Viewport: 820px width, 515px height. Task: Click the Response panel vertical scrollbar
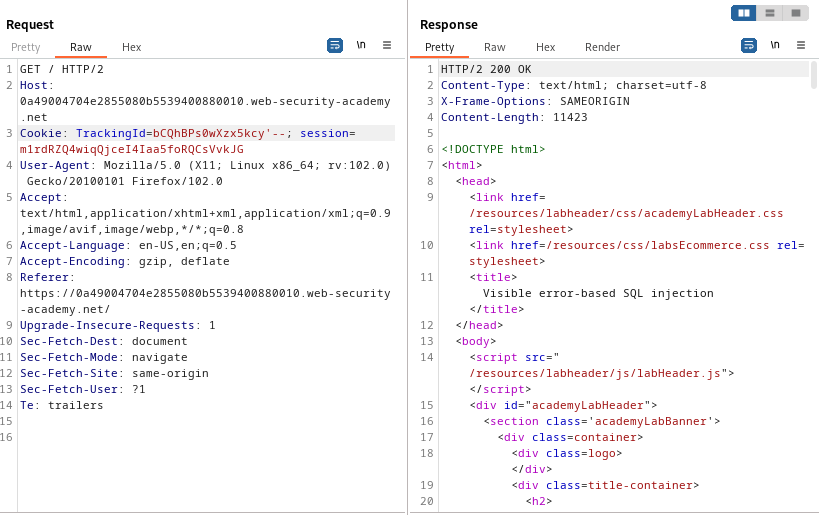click(x=814, y=75)
